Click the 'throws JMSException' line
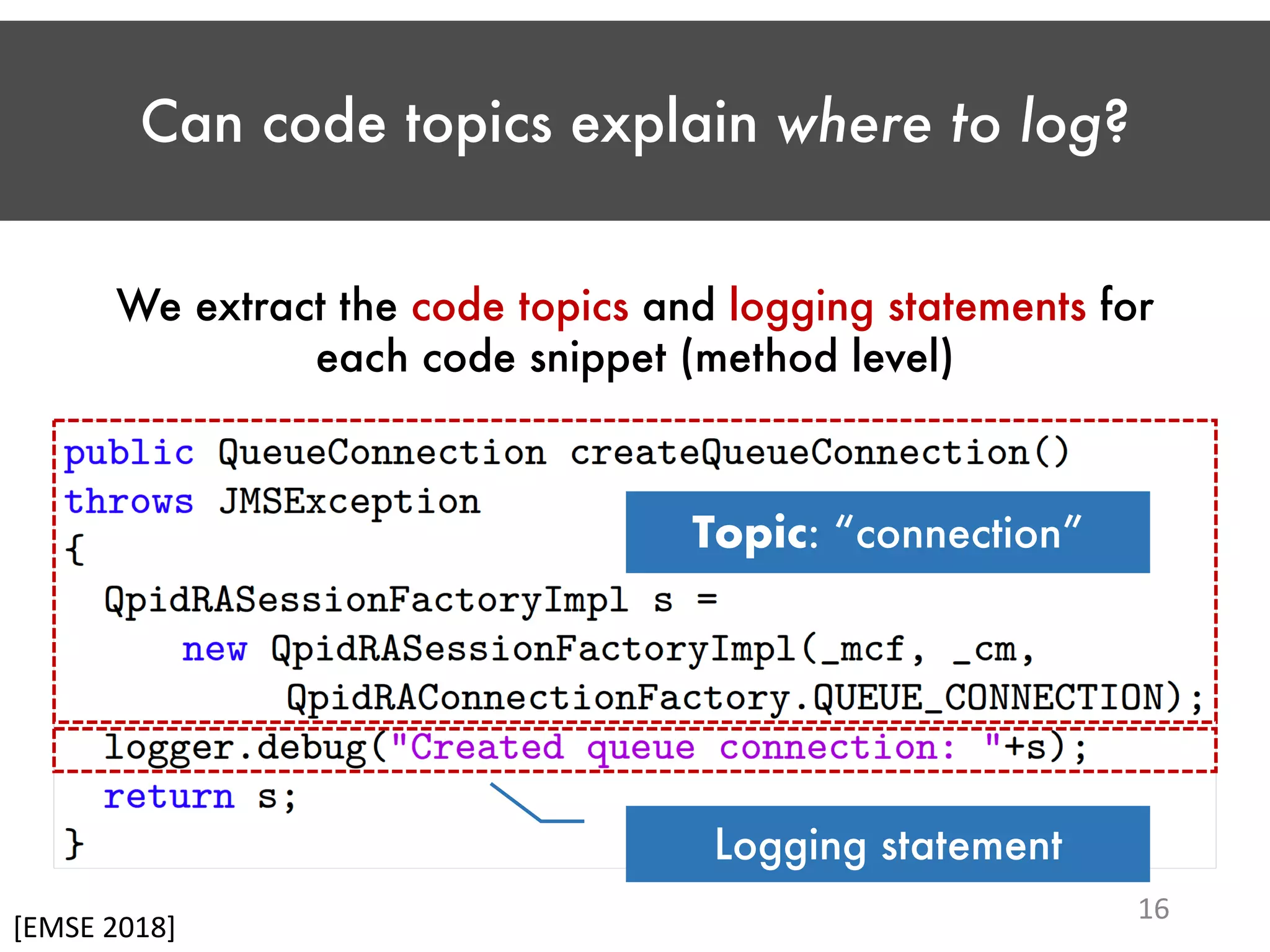The height and width of the screenshot is (952, 1270). click(x=272, y=502)
